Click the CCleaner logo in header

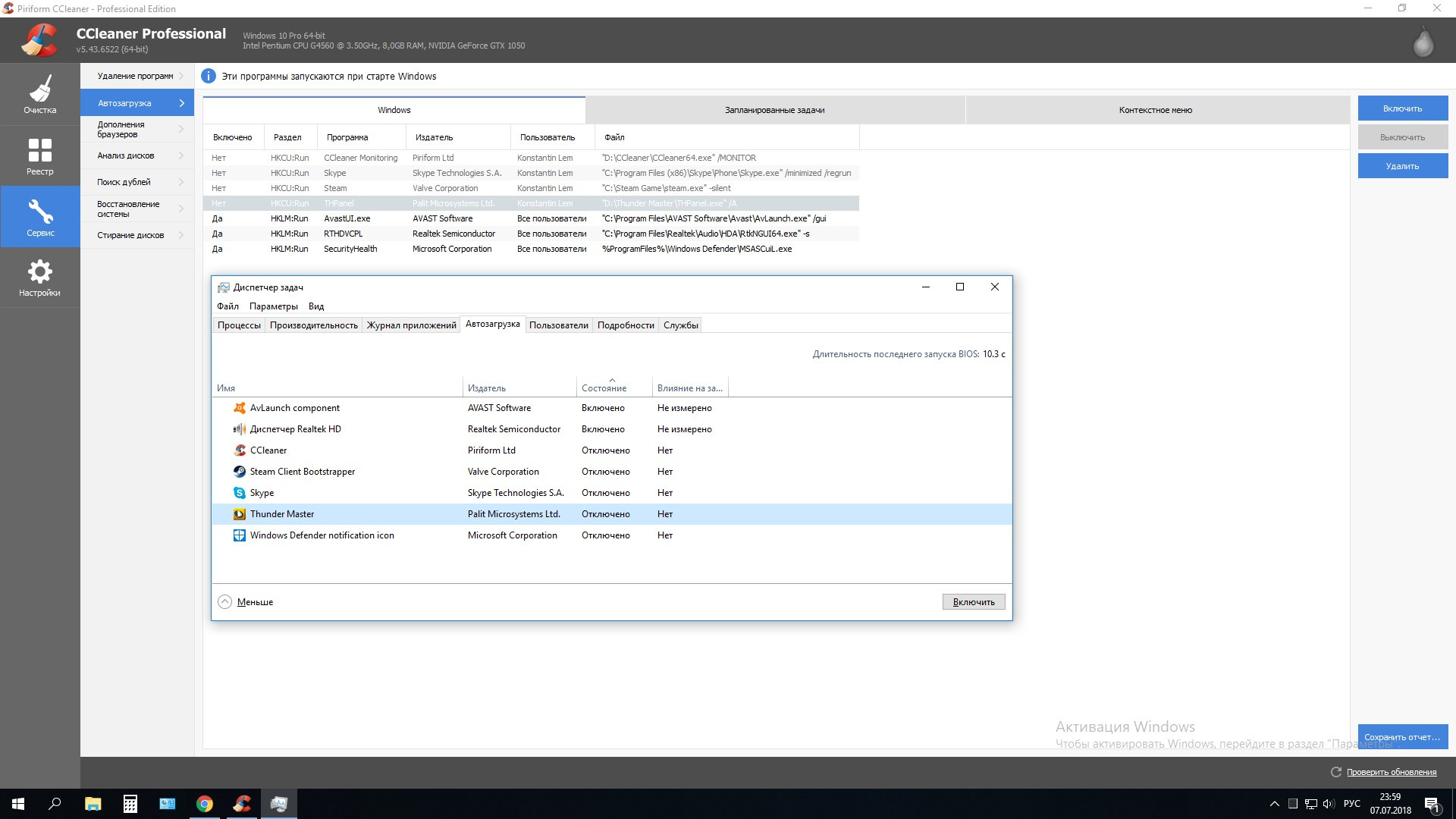[x=39, y=40]
